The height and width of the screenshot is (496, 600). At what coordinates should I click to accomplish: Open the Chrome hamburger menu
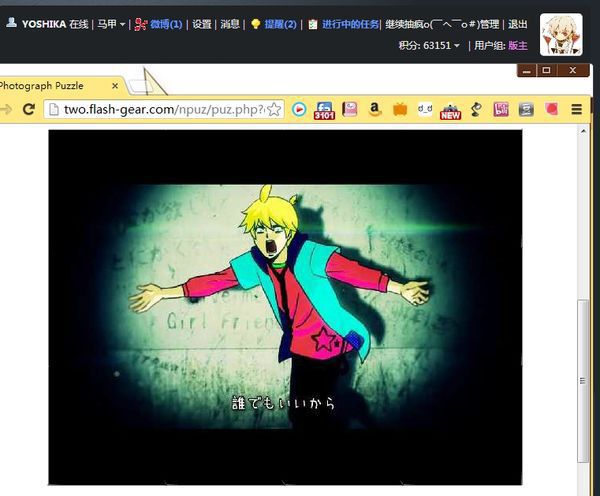(577, 109)
